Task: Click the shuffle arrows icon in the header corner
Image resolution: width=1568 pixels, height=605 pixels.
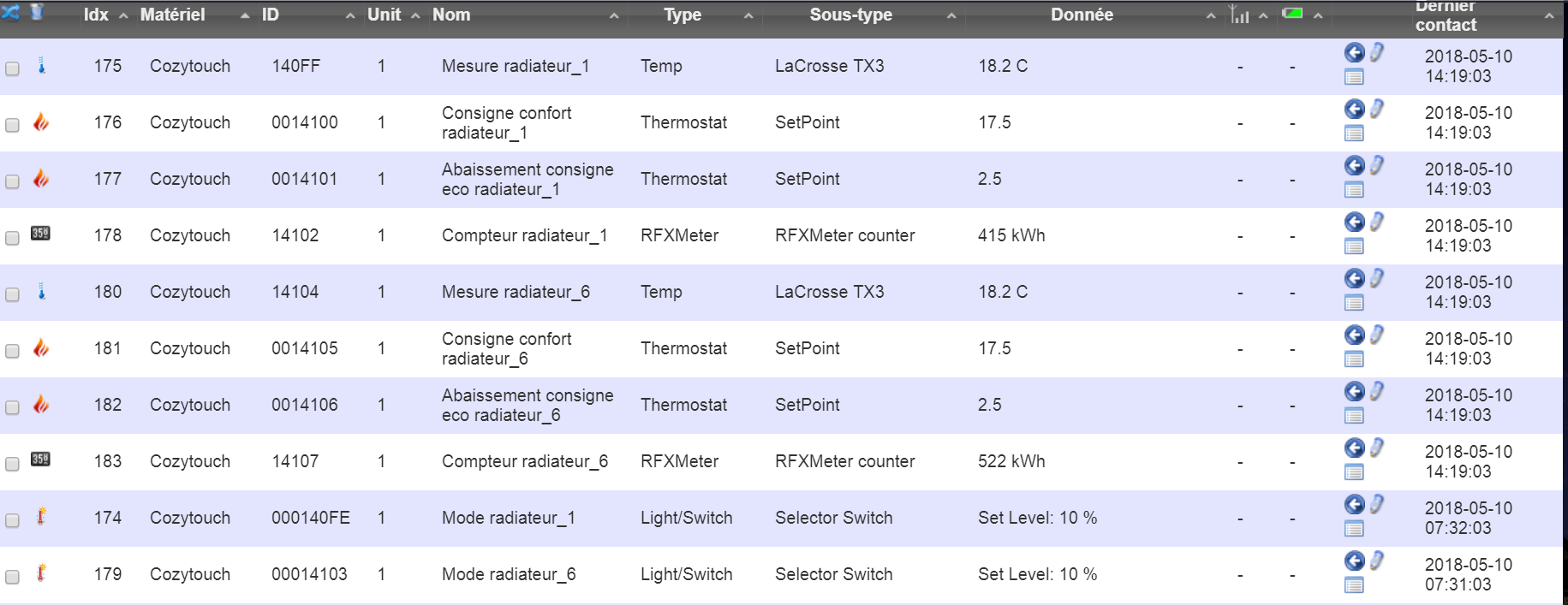Action: 11,12
